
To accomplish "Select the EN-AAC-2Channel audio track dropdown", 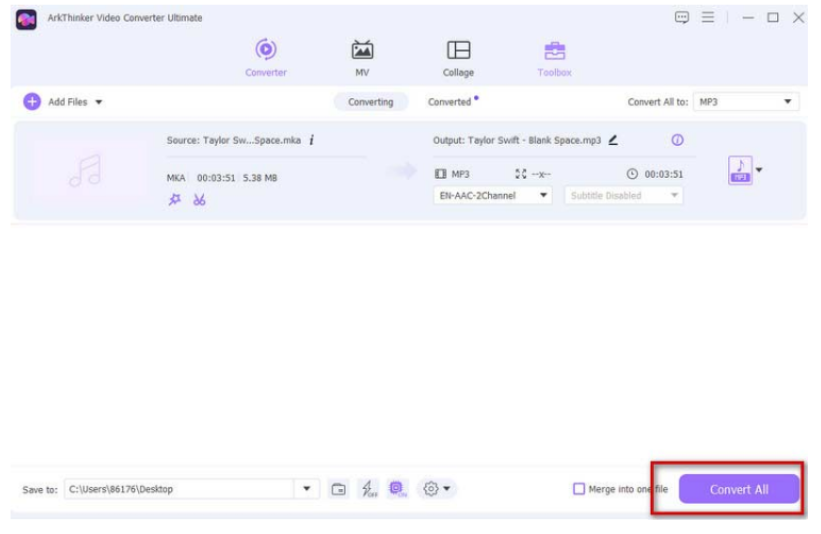I will (493, 195).
